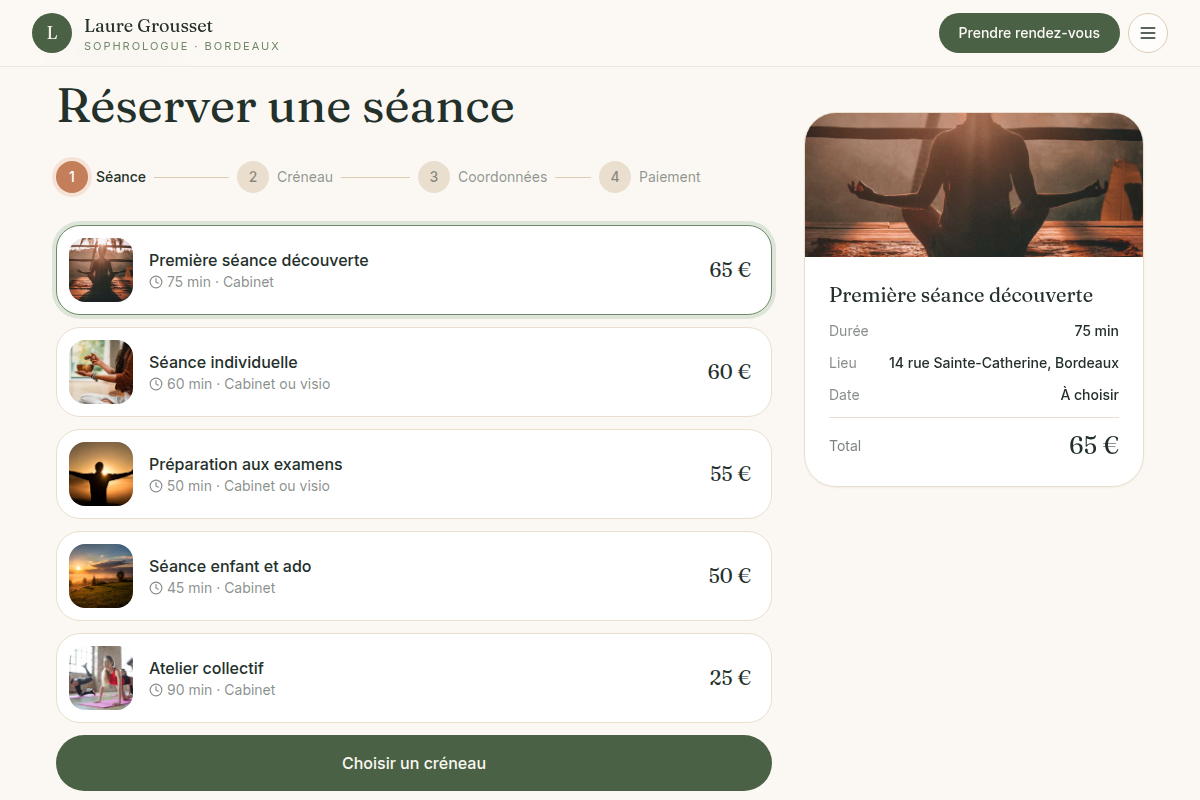Go to step 3 Coordonnées

click(483, 177)
